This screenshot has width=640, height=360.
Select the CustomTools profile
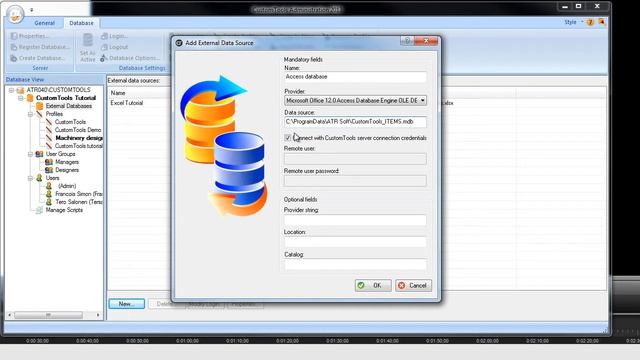click(70, 122)
